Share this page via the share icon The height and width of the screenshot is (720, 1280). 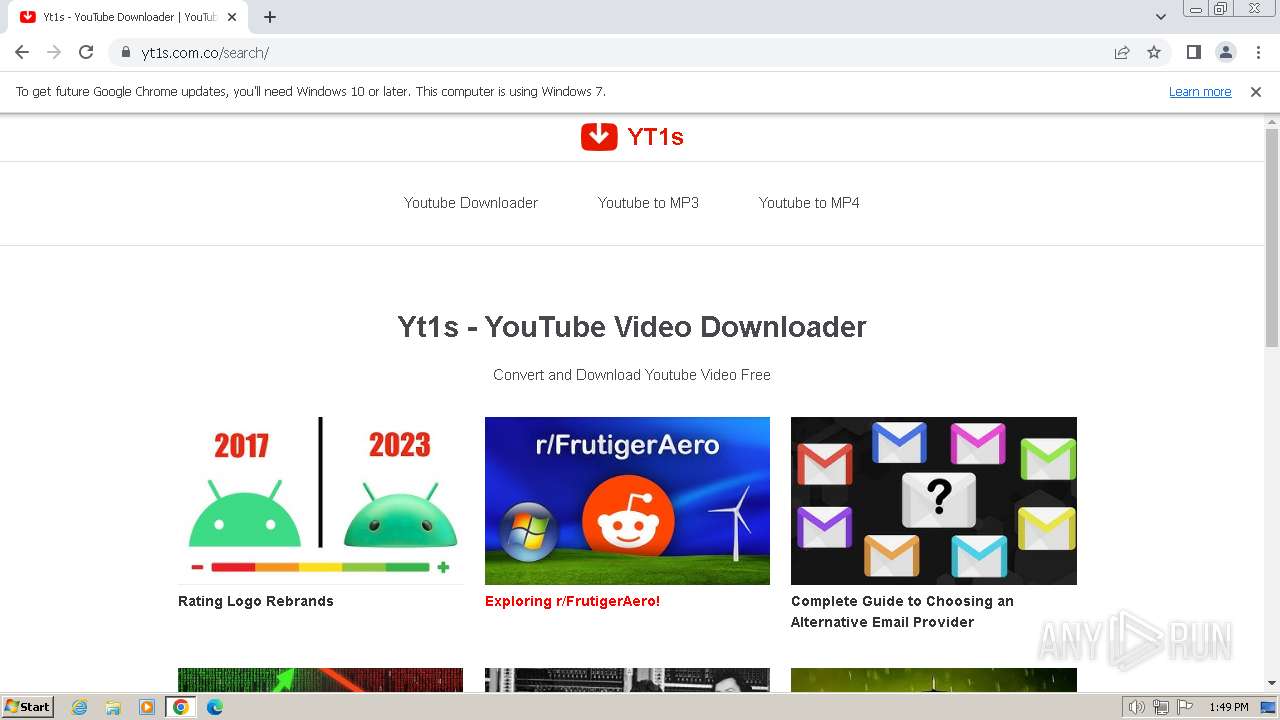pyautogui.click(x=1122, y=52)
